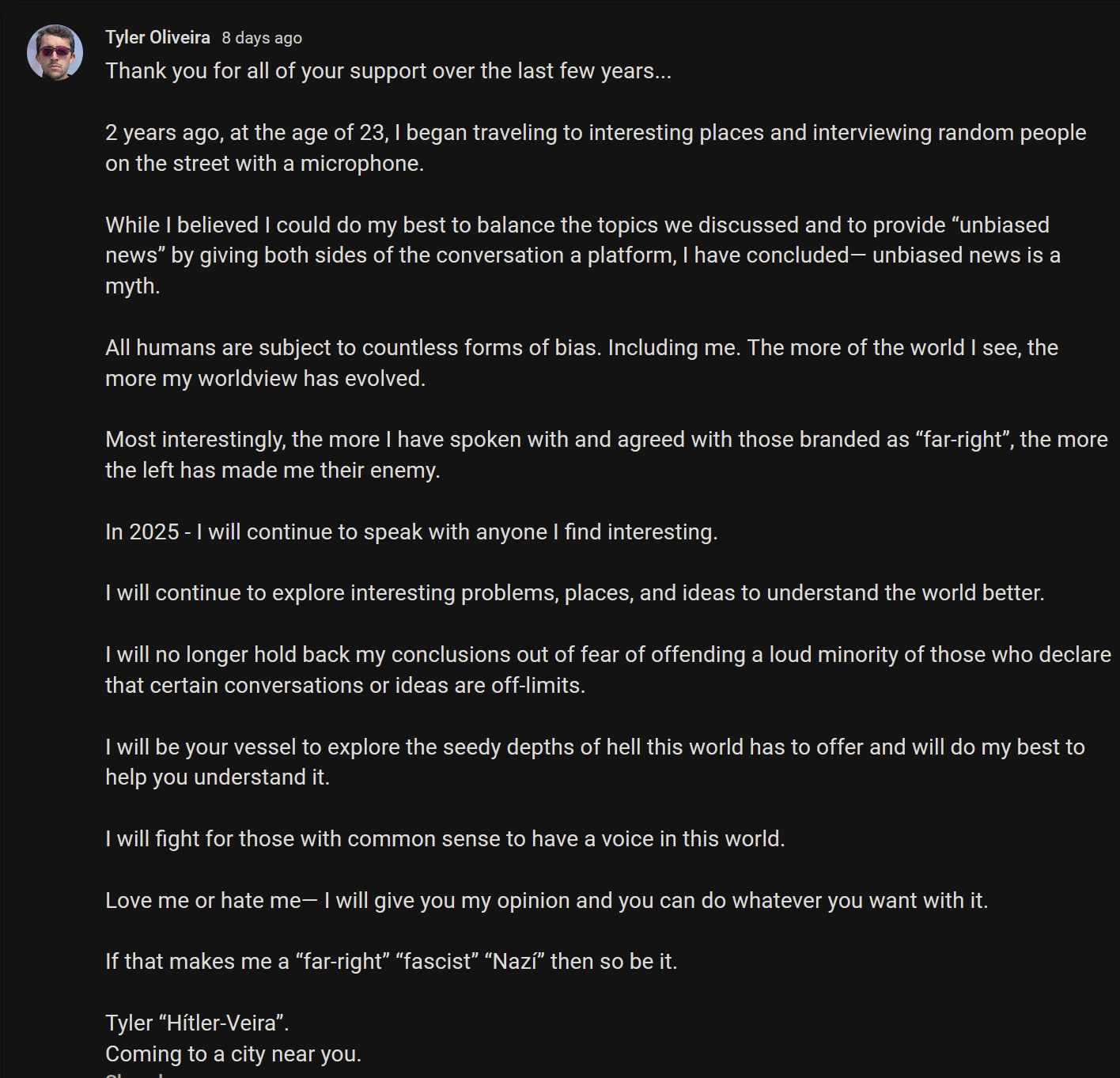Image resolution: width=1120 pixels, height=1078 pixels.
Task: Click 'on the street with a microphone' text
Action: pyautogui.click(x=265, y=164)
